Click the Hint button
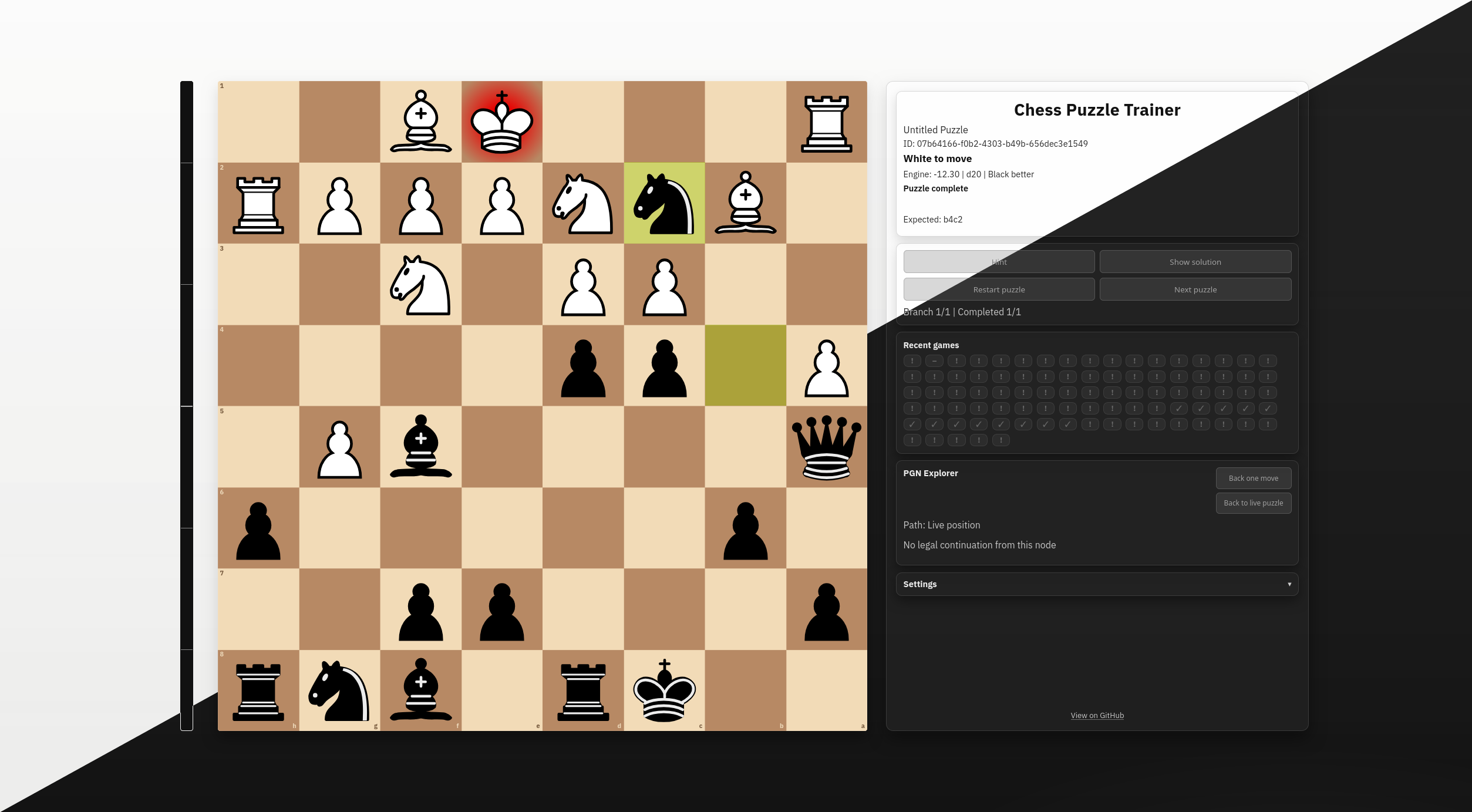The image size is (1472, 812). pyautogui.click(x=999, y=261)
